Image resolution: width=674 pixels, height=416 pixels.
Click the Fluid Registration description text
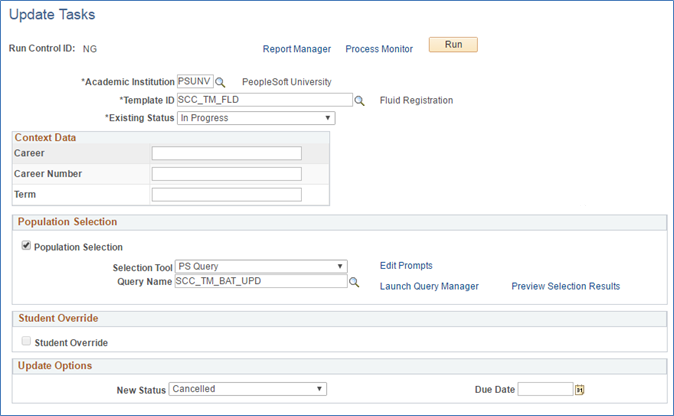point(416,100)
